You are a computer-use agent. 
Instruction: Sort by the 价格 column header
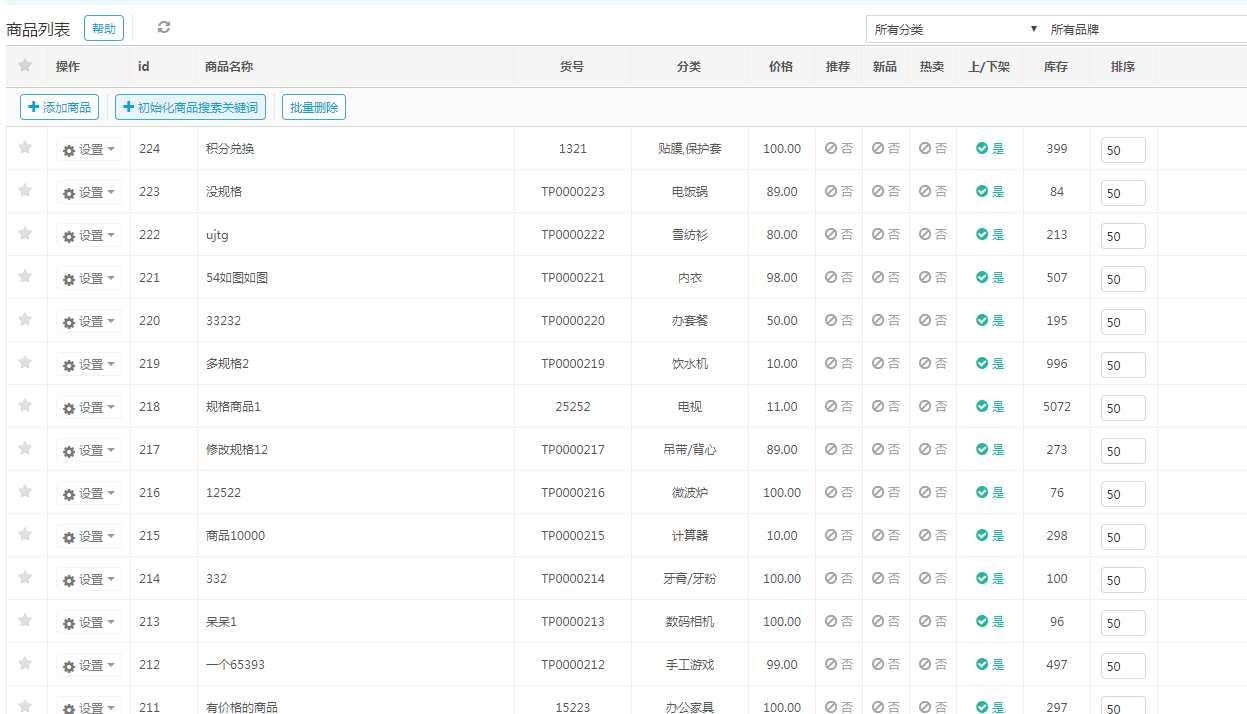coord(781,67)
